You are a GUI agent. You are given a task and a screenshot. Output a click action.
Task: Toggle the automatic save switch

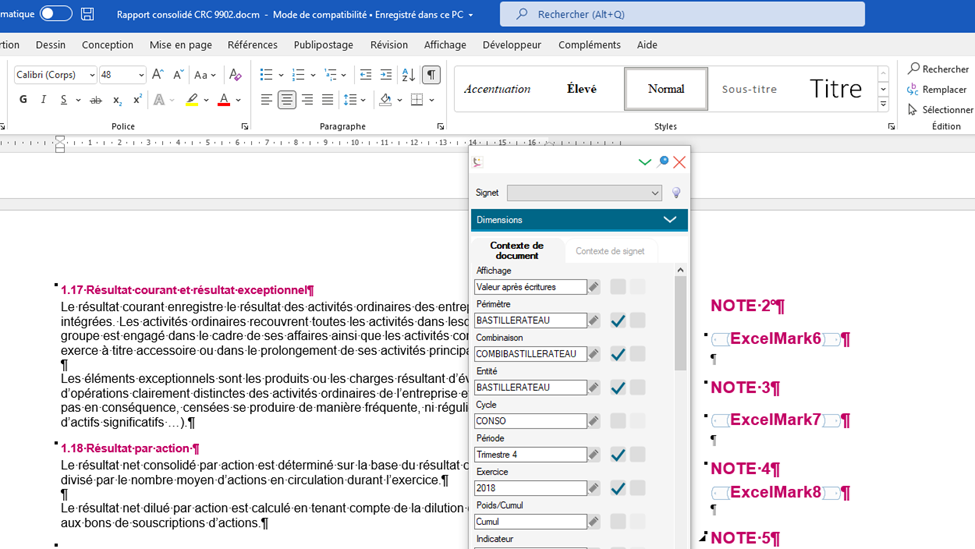(56, 14)
